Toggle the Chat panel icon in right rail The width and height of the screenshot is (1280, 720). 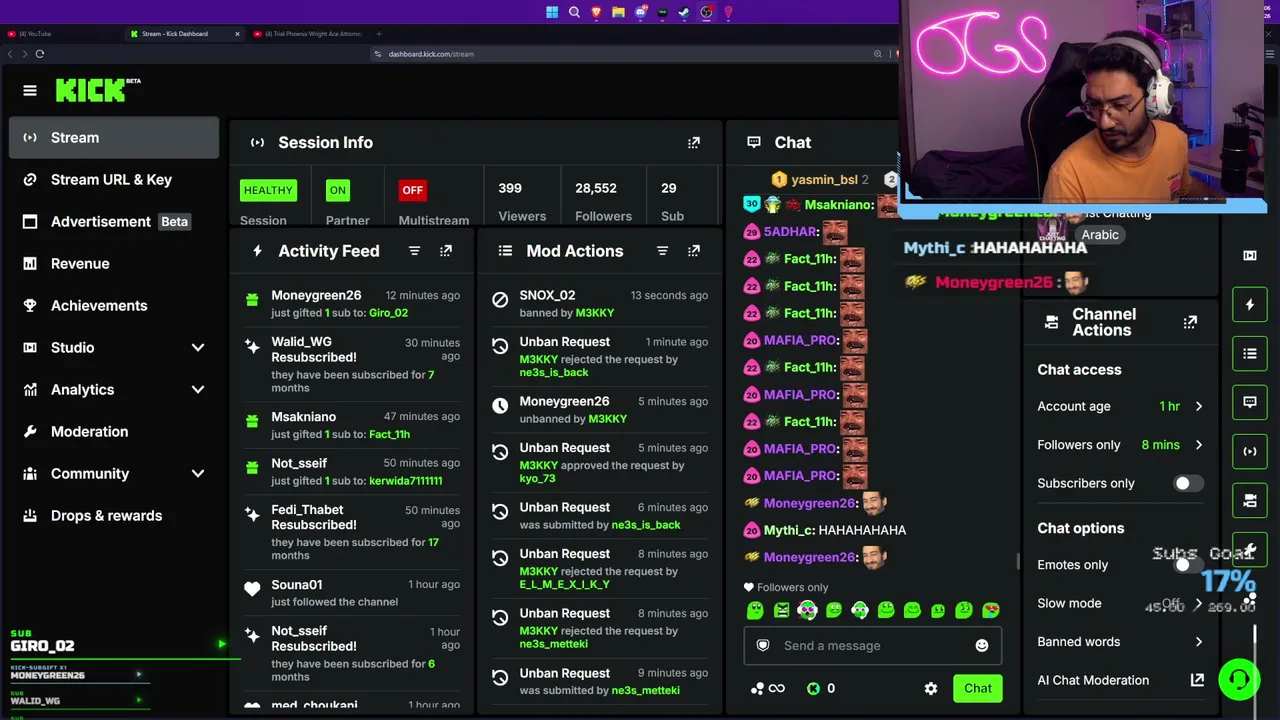[1250, 402]
